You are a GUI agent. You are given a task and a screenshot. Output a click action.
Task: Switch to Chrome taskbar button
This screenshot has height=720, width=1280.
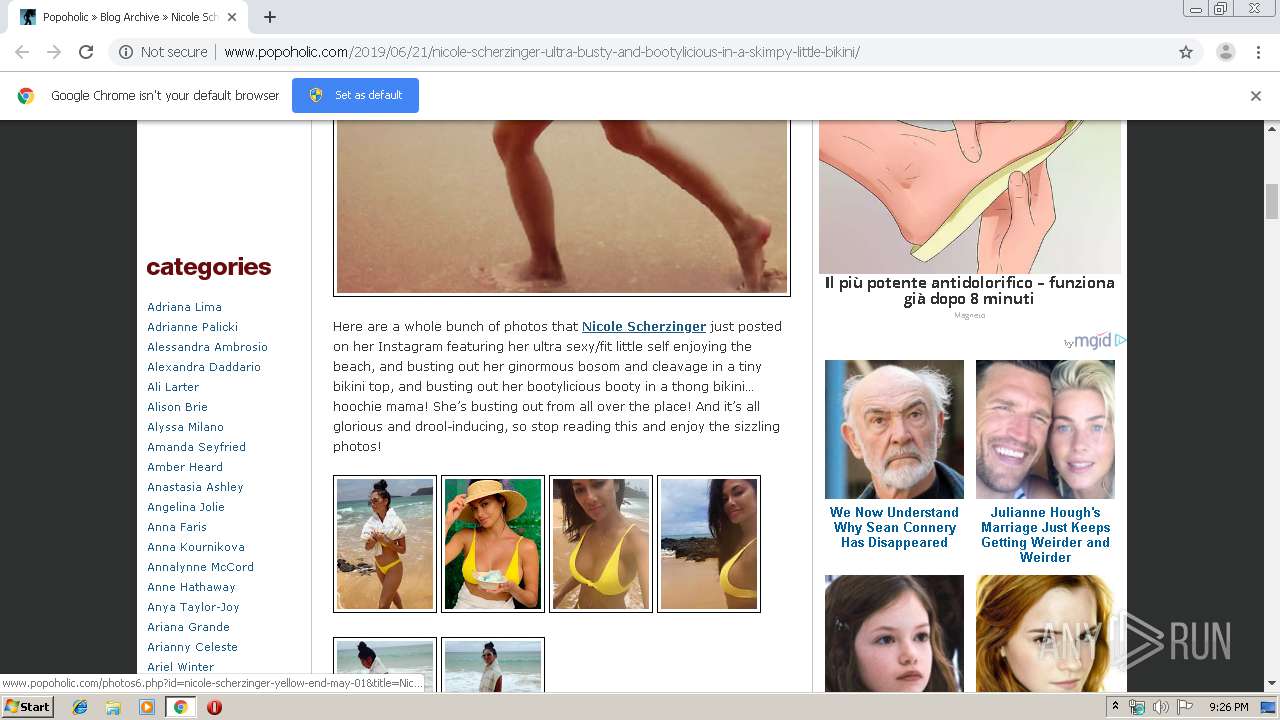(x=180, y=707)
